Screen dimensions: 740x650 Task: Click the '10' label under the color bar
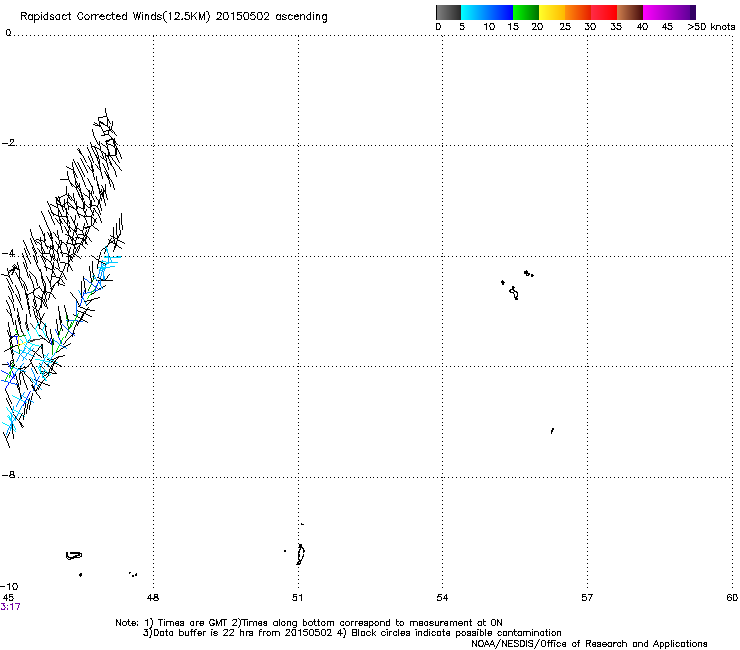point(489,27)
